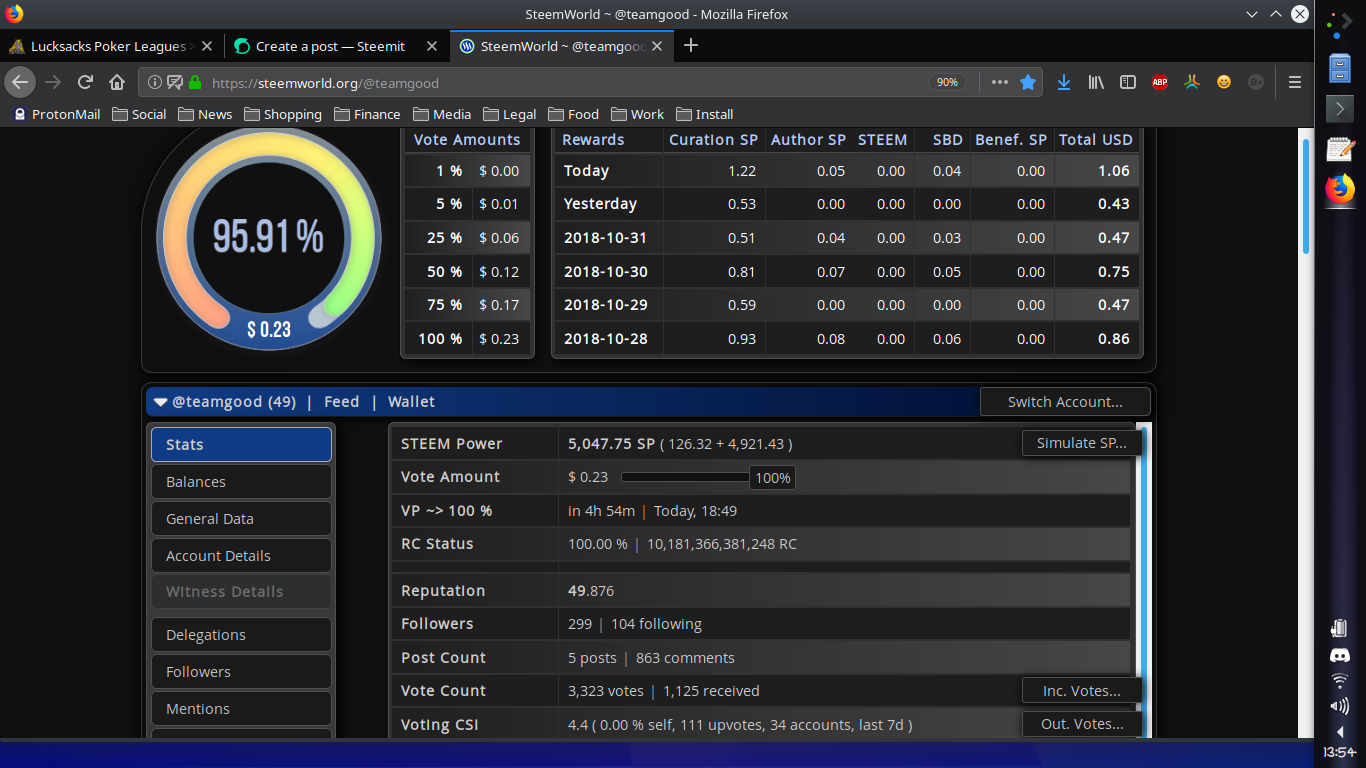Open the Firefox library icon
1366x768 pixels.
point(1097,82)
